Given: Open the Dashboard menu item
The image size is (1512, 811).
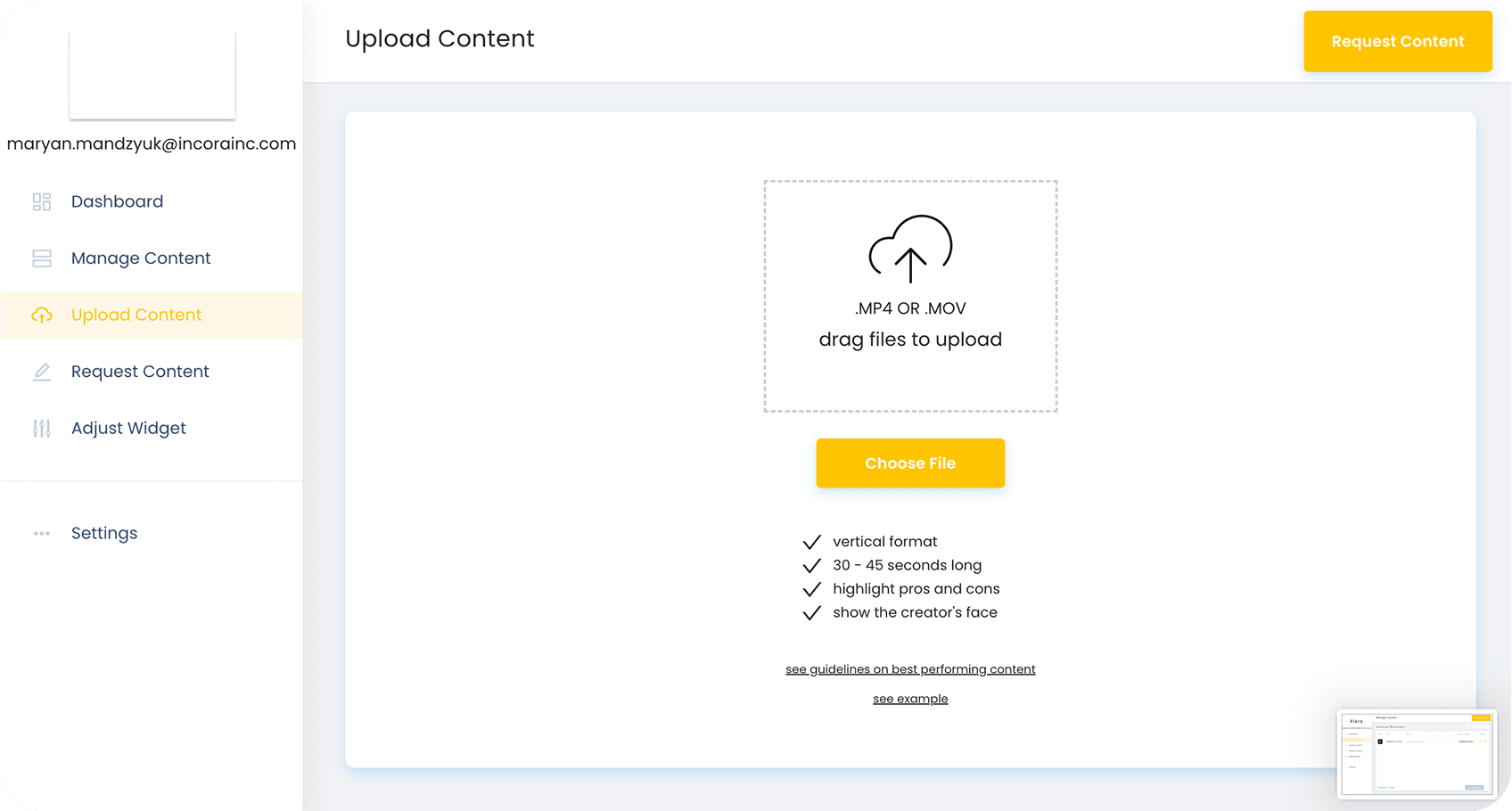Looking at the screenshot, I should point(117,202).
